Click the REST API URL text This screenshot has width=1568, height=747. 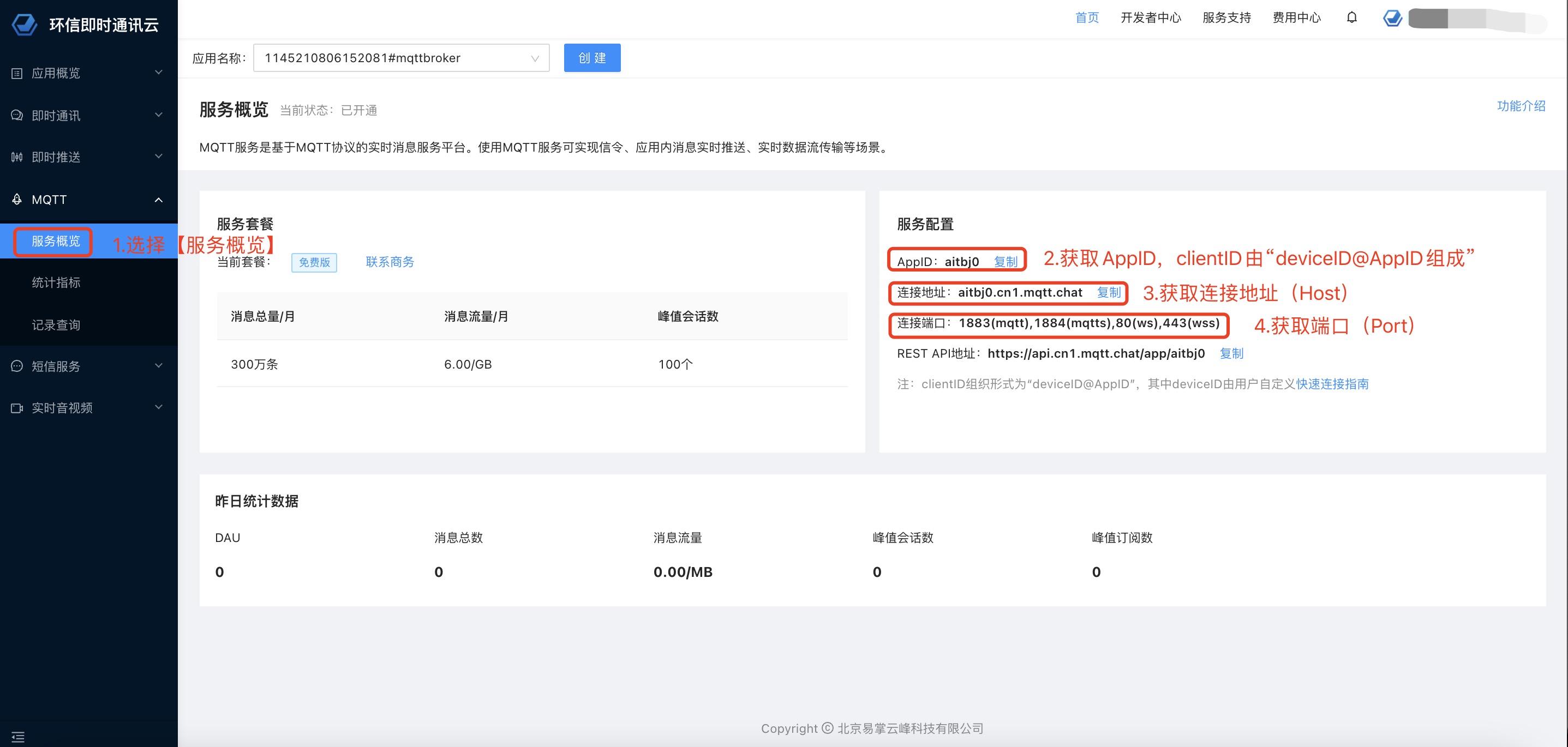[x=1096, y=353]
